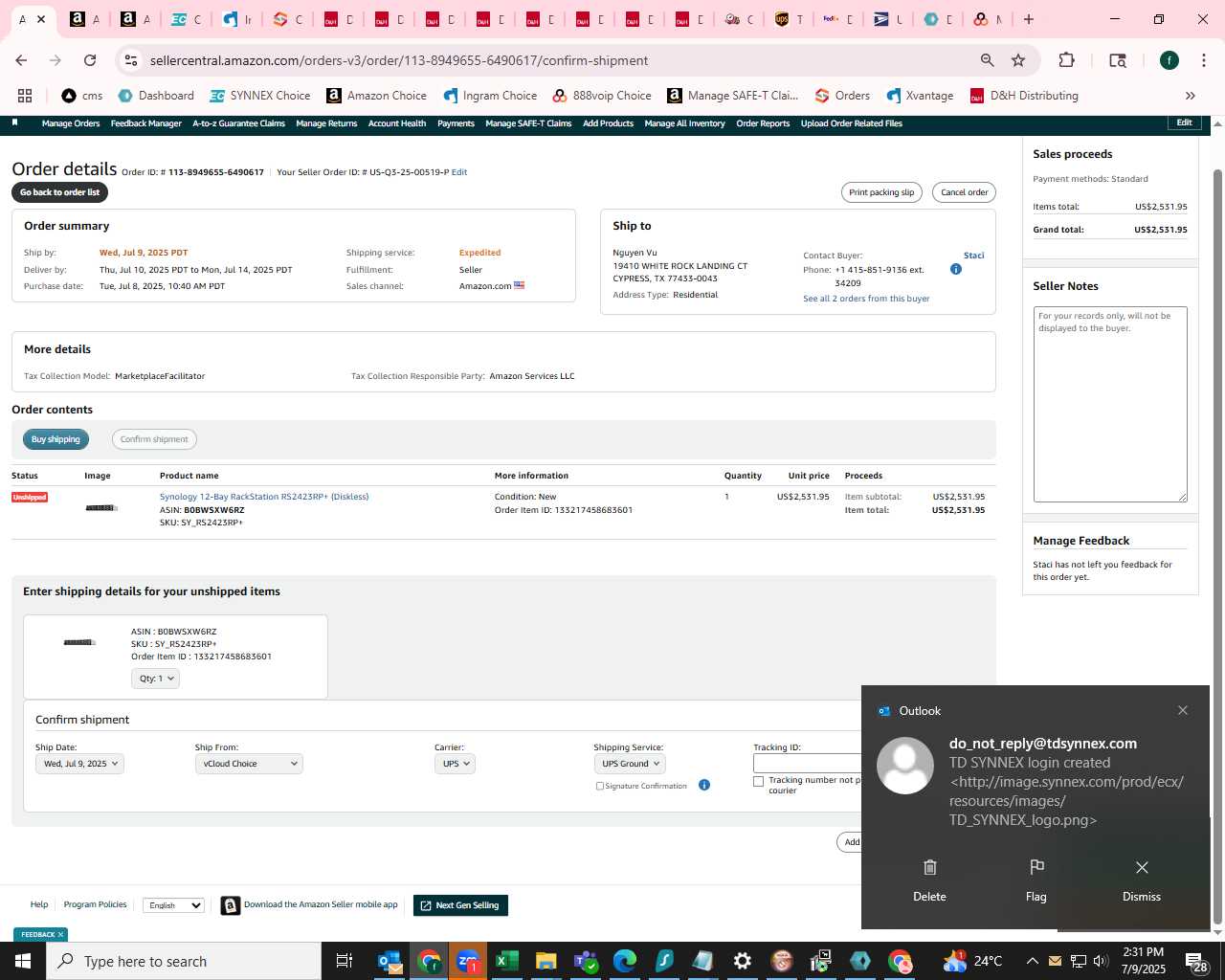Screen dimensions: 1225x980
Task: Click the info icon next to buyer phone
Action: click(955, 270)
